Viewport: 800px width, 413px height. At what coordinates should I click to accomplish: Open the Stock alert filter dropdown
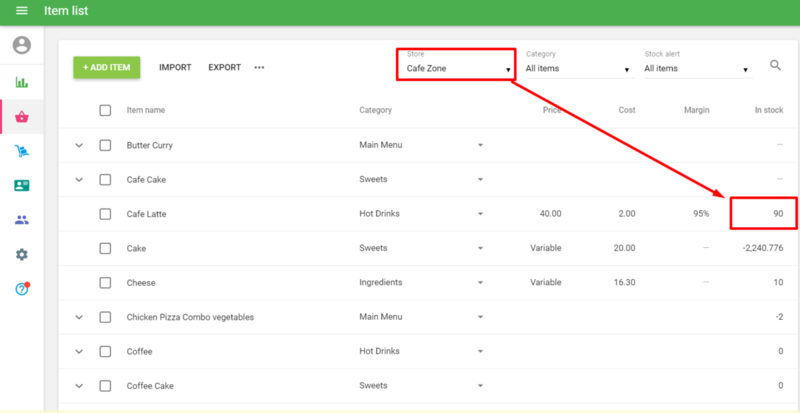pos(696,69)
